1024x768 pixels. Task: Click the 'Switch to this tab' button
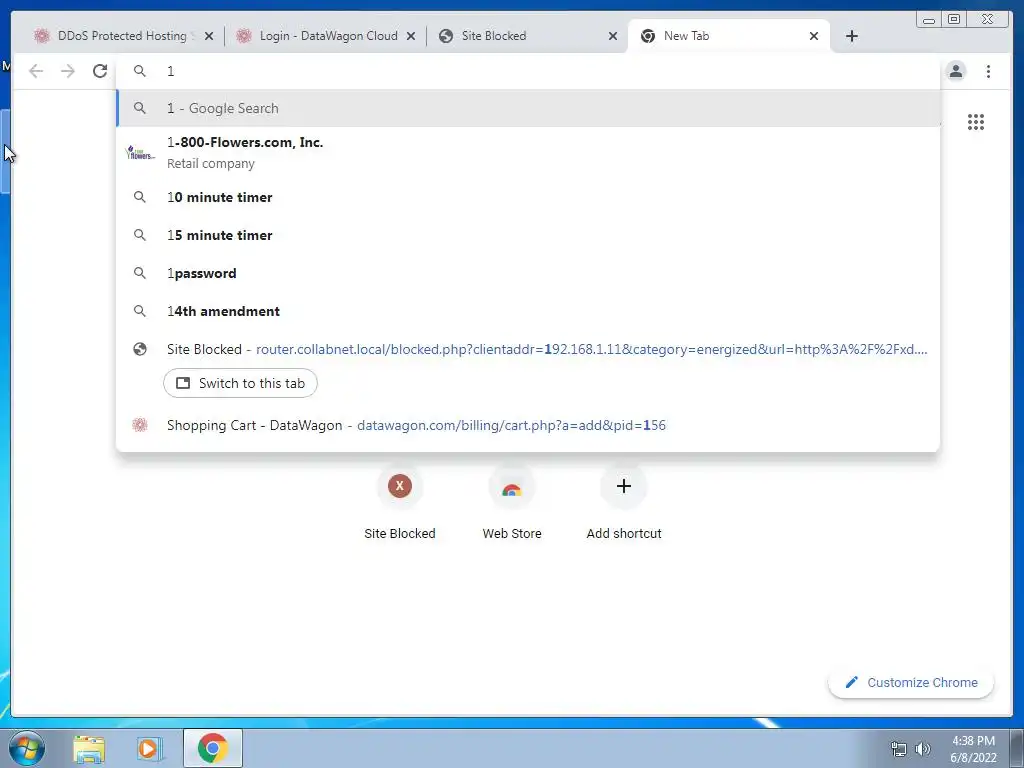coord(240,383)
